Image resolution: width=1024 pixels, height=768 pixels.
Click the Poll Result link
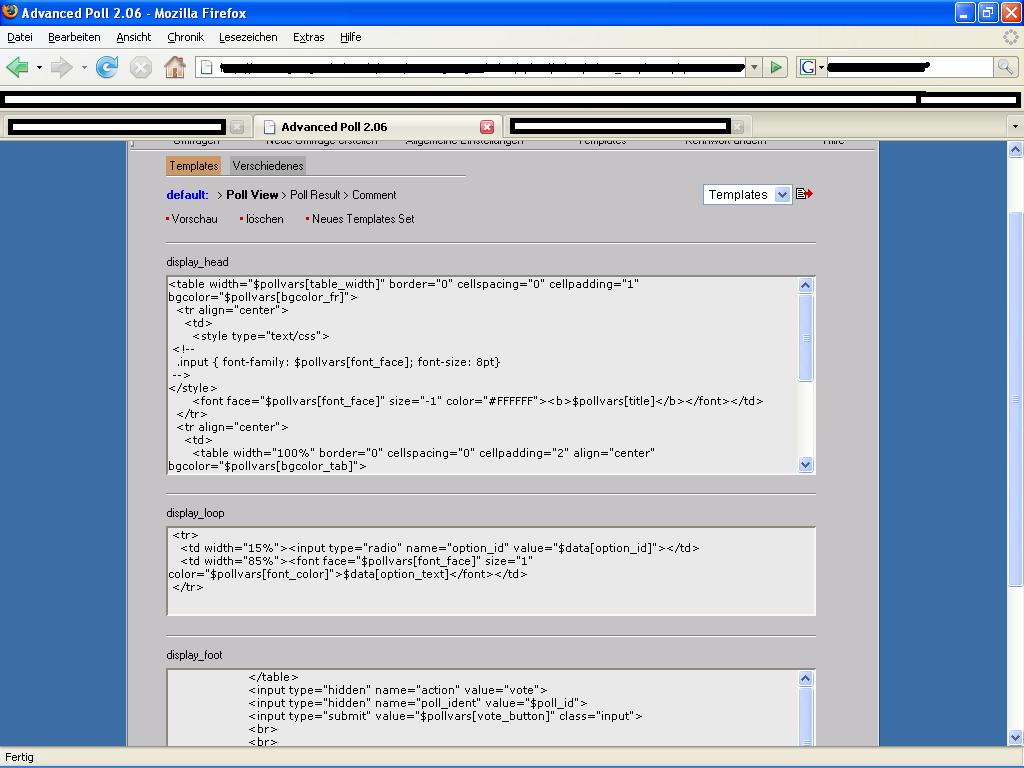coord(315,195)
